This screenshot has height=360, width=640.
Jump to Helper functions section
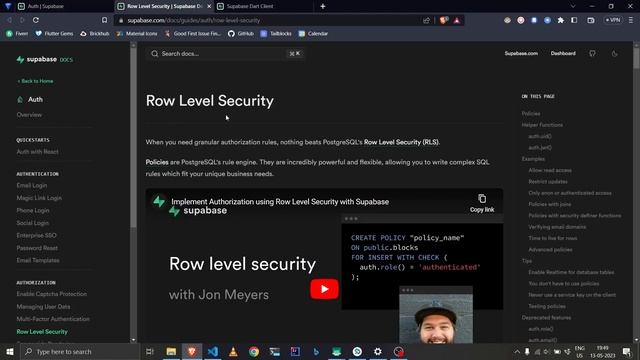tap(542, 125)
